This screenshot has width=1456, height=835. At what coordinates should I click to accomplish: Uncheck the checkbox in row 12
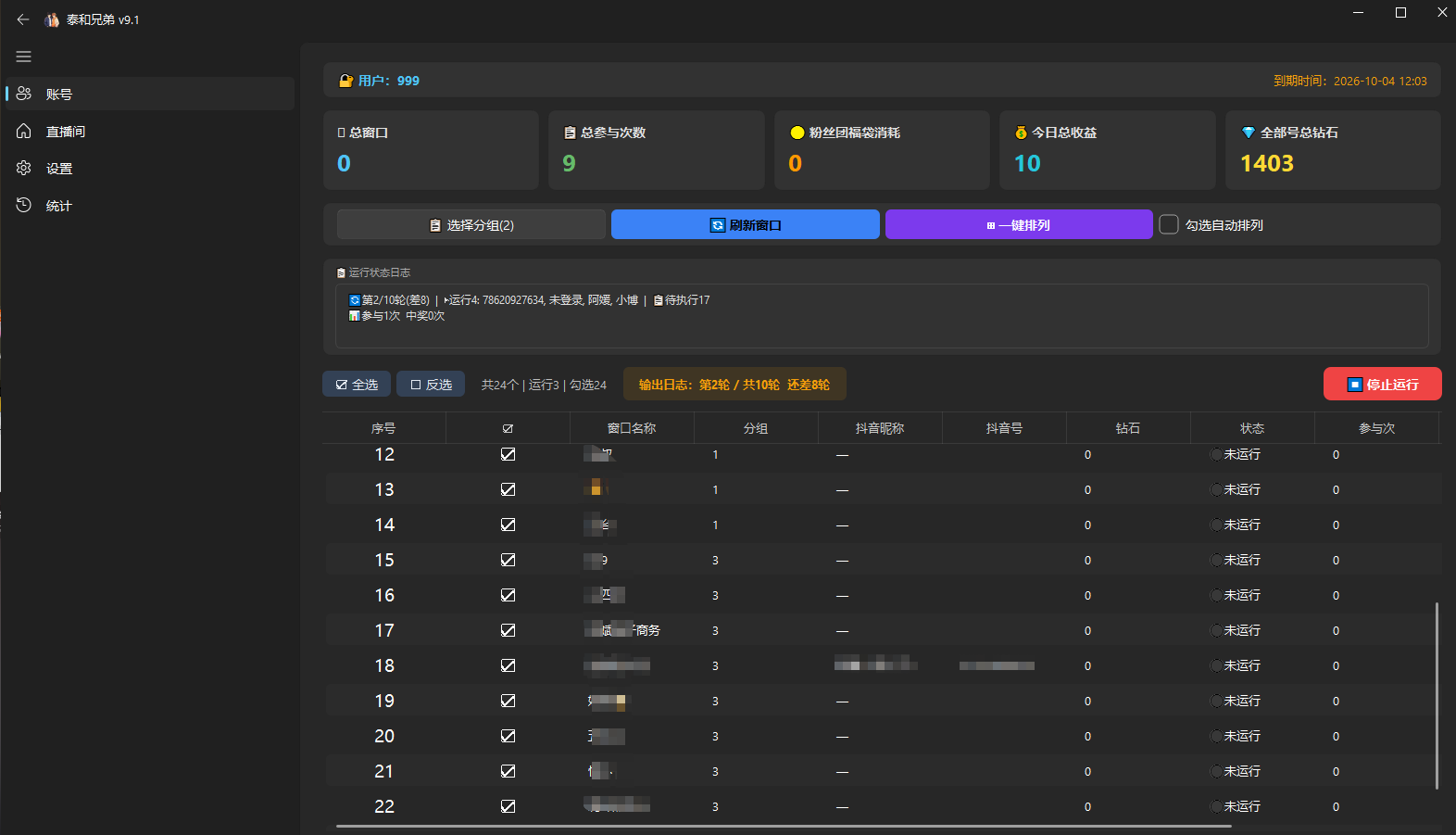coord(508,454)
